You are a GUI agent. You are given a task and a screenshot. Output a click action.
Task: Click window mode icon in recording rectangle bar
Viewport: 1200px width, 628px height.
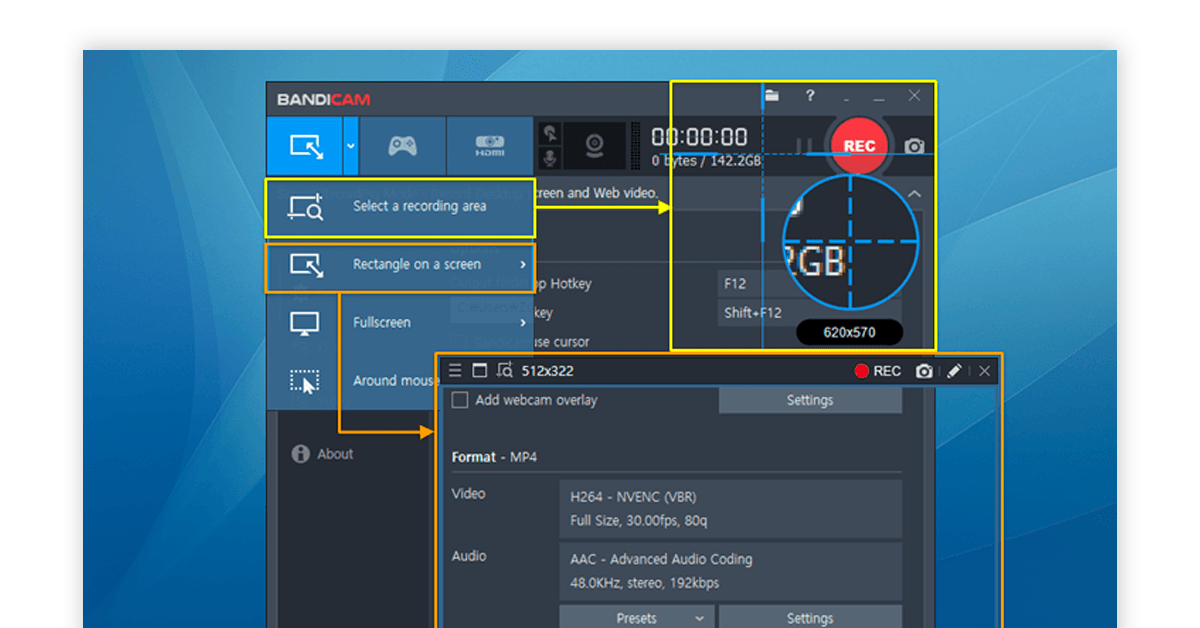click(479, 371)
